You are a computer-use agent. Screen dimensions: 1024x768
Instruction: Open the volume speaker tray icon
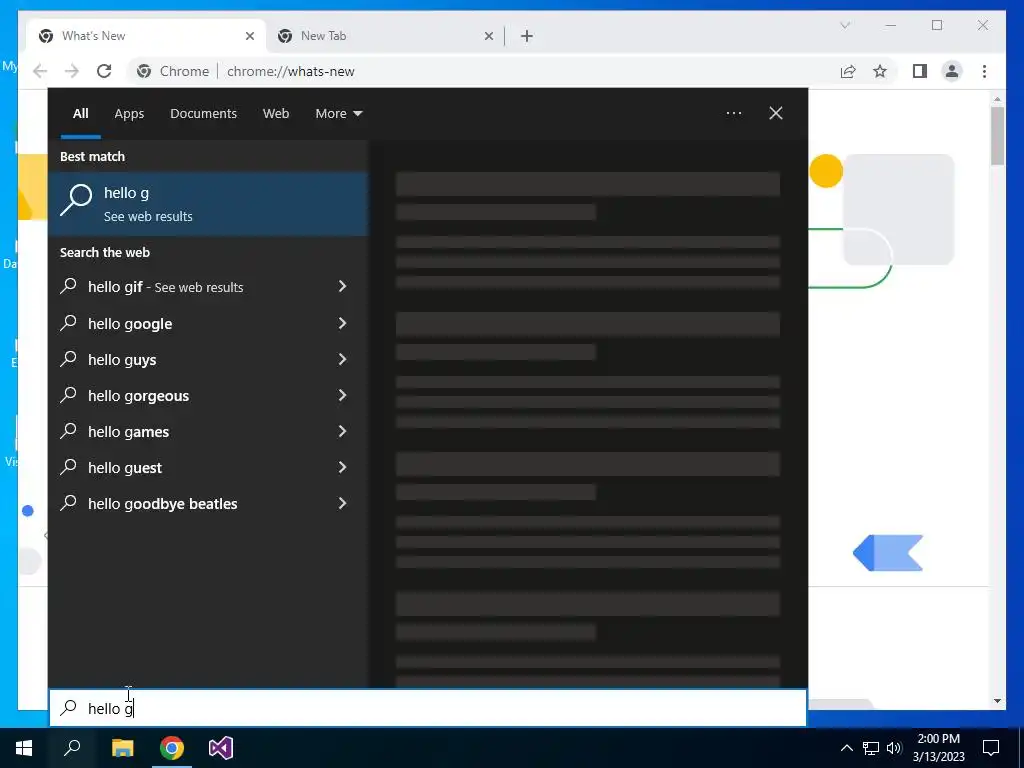[x=894, y=748]
